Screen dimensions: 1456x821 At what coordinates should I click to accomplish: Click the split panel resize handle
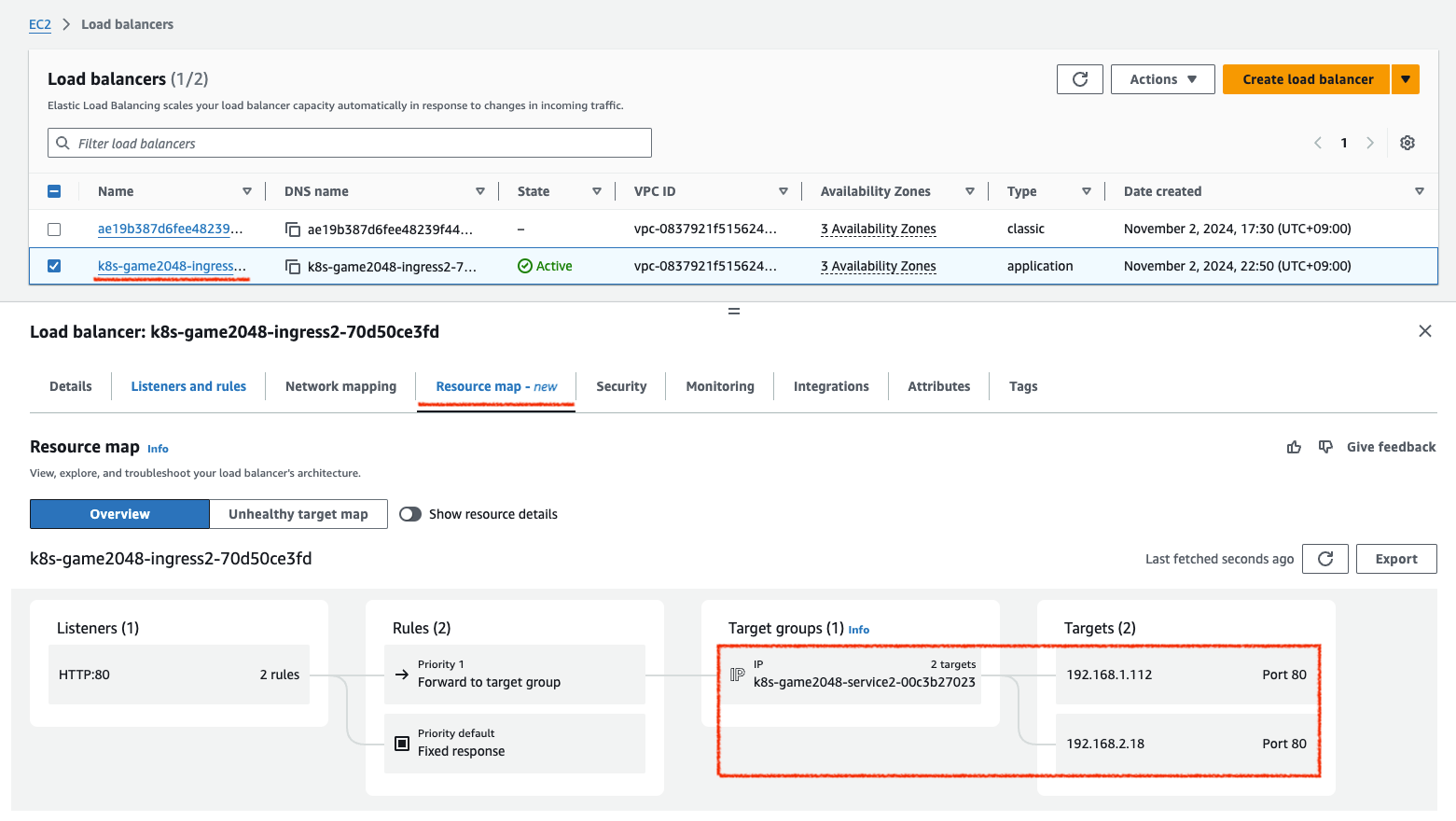click(734, 311)
